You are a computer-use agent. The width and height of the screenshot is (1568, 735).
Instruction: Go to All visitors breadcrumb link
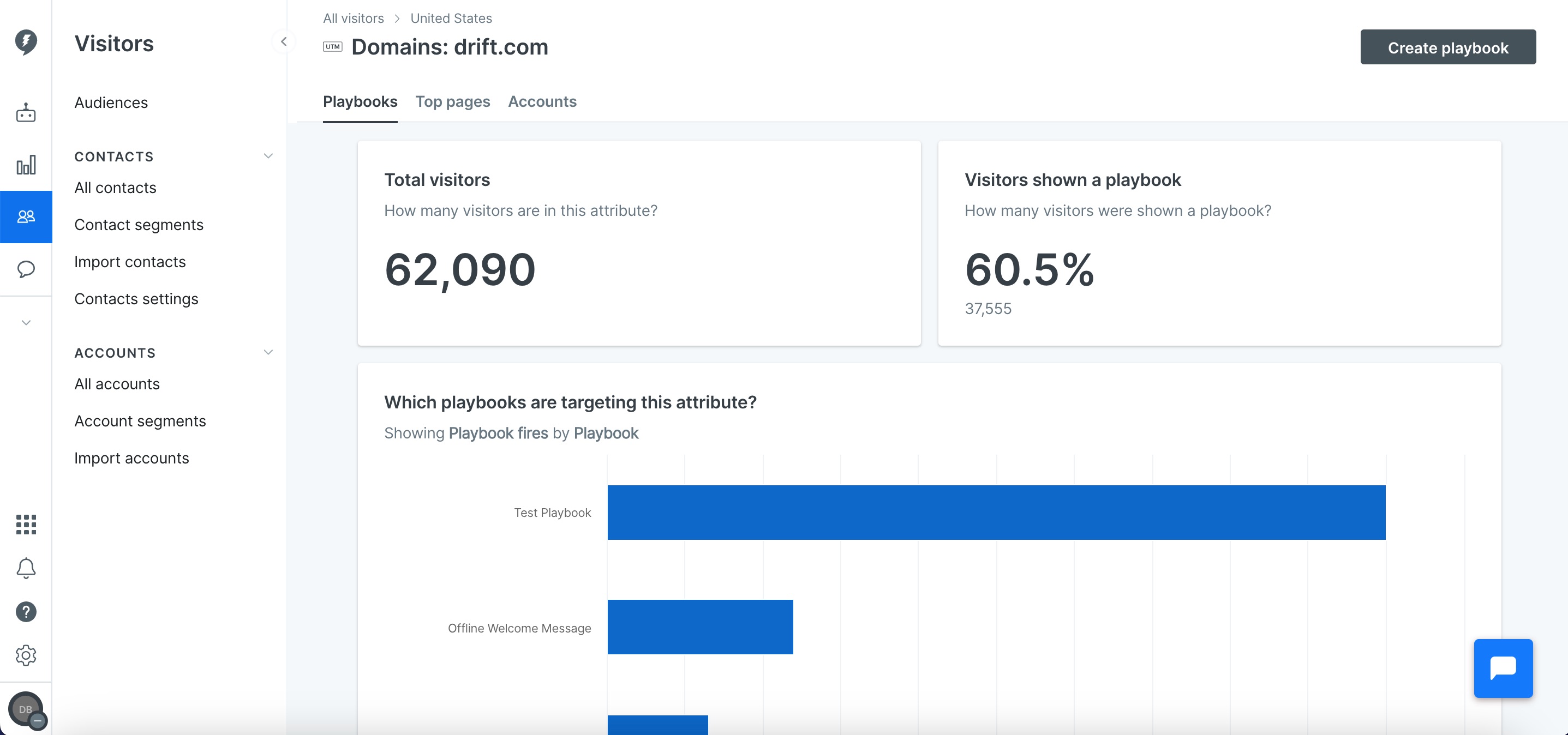[353, 18]
